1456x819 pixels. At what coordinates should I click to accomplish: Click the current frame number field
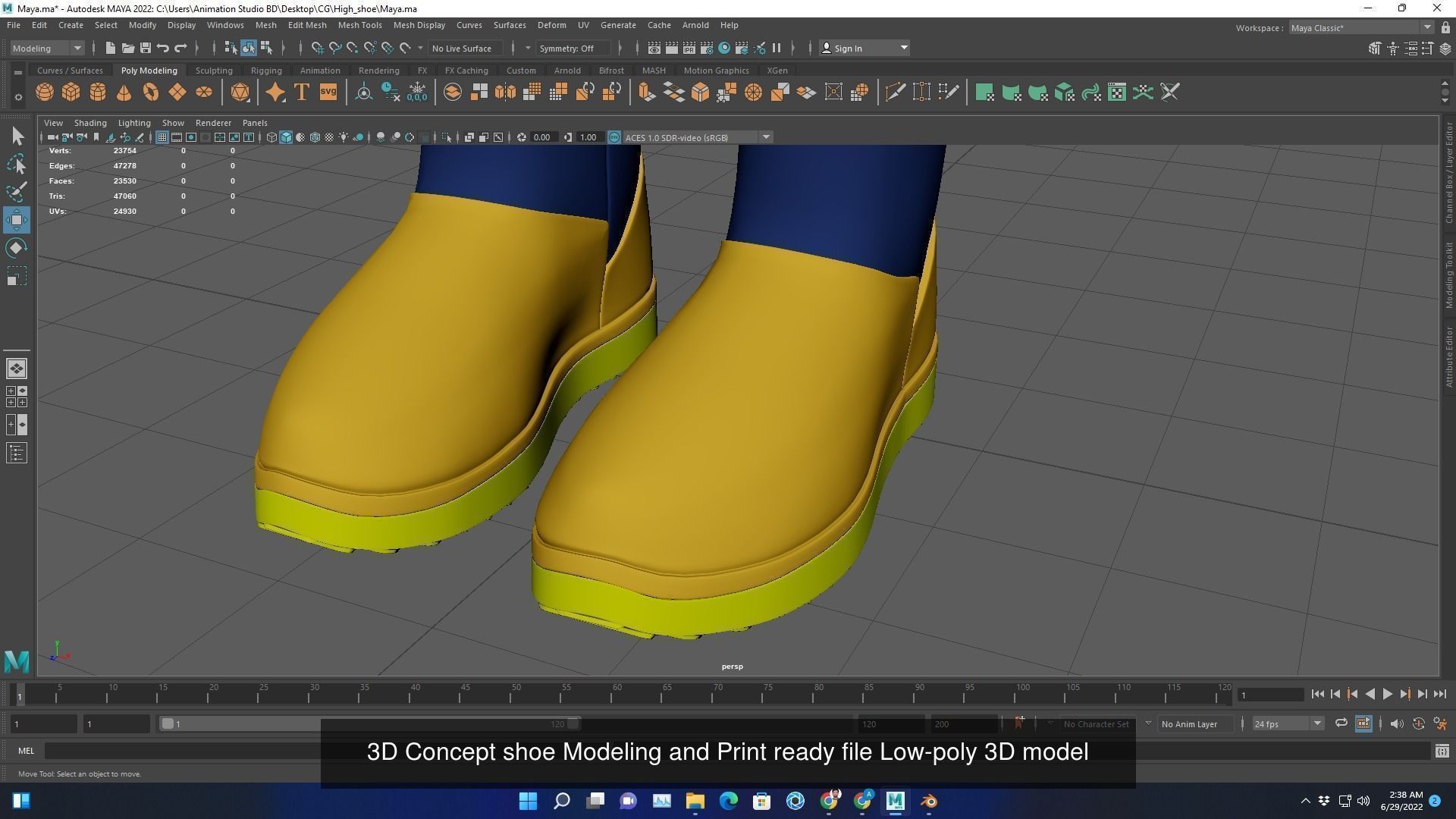pos(1270,695)
